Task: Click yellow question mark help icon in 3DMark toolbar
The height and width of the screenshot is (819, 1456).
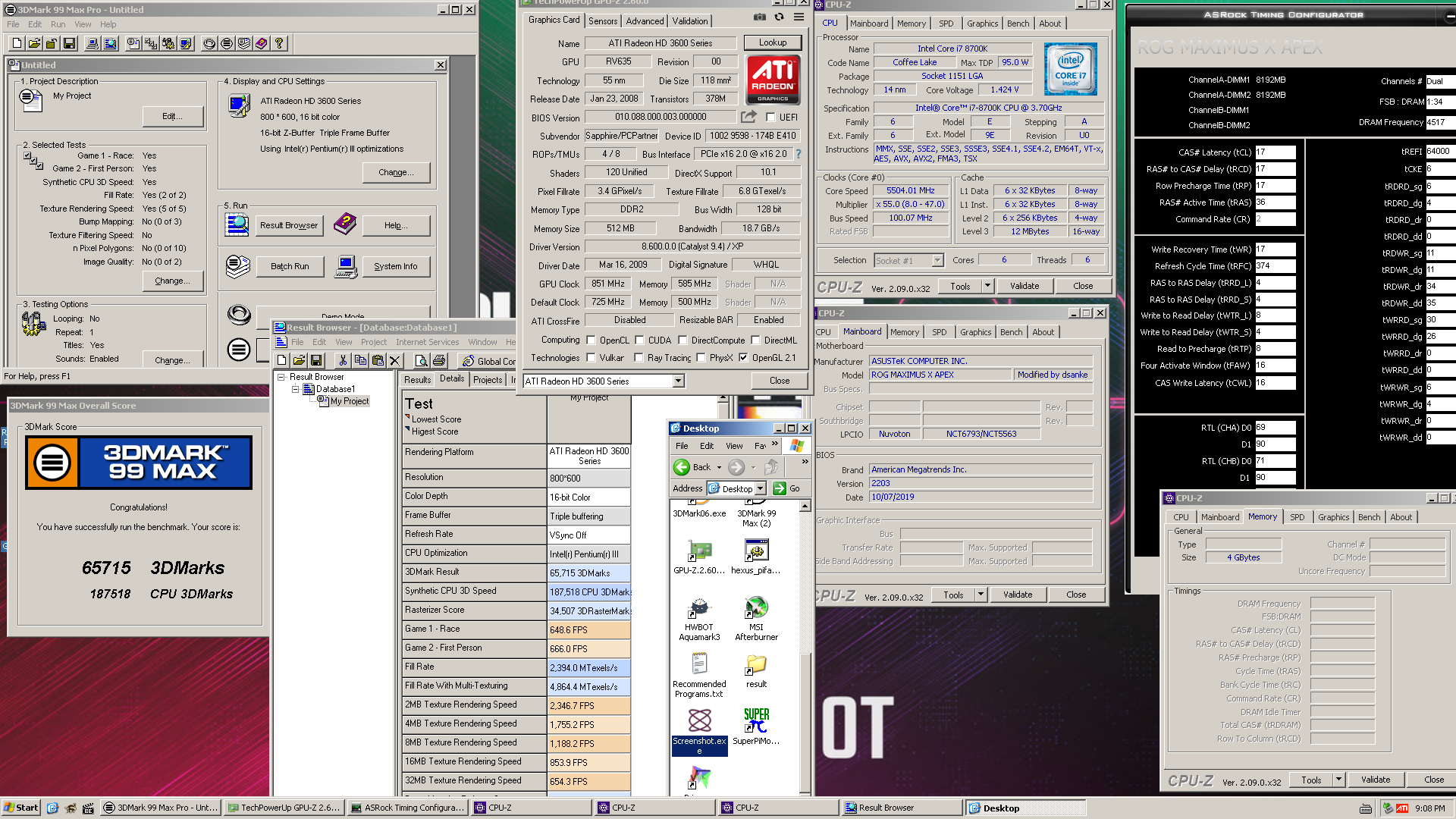Action: tap(278, 44)
